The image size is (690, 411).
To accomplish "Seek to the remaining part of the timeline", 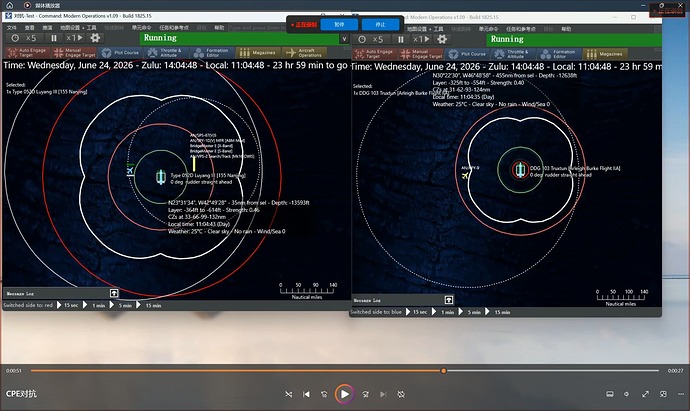I will 552,371.
